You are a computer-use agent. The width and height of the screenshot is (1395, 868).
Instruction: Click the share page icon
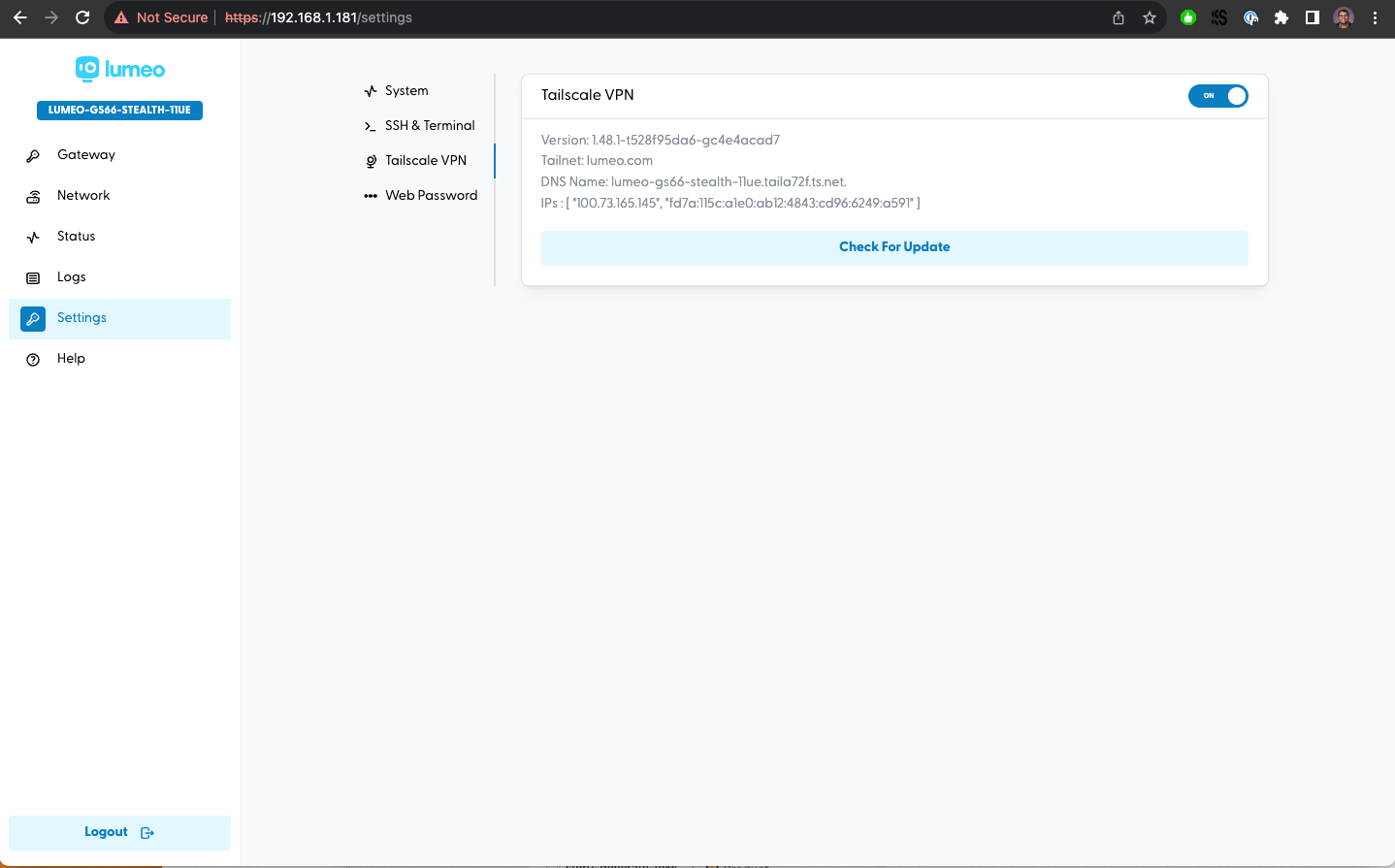(x=1119, y=17)
